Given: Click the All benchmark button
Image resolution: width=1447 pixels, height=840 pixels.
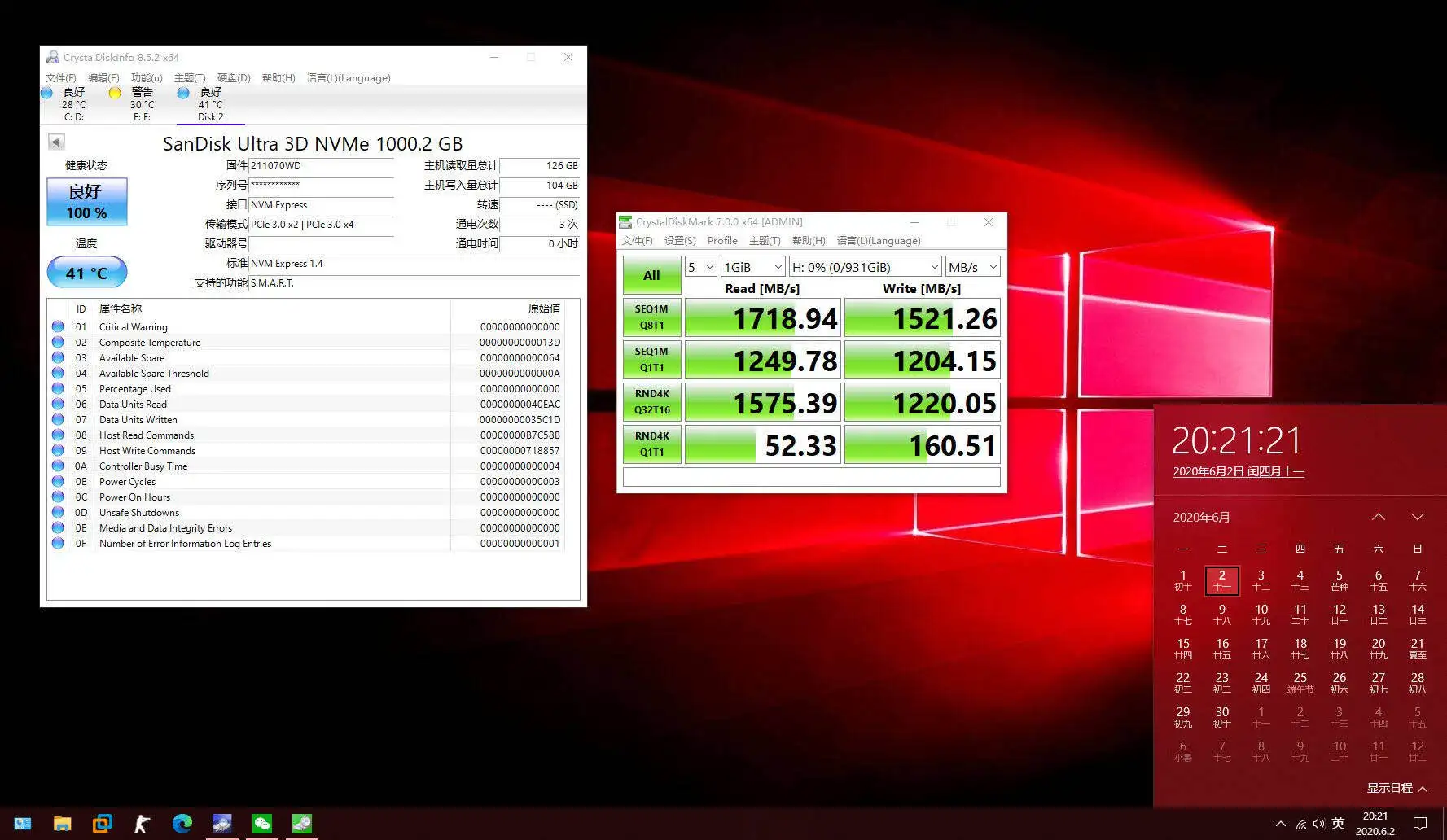Looking at the screenshot, I should tap(651, 275).
